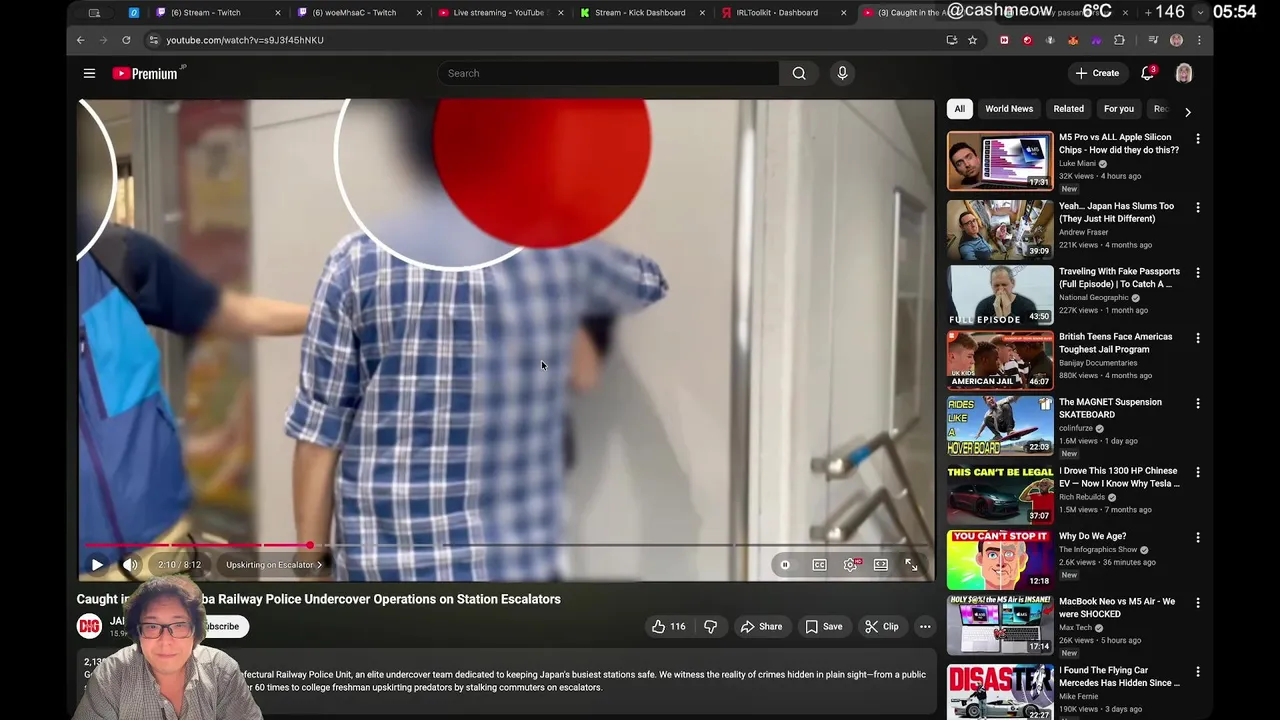The width and height of the screenshot is (1280, 720).
Task: Open the Chrome profile avatar
Action: tap(1176, 40)
